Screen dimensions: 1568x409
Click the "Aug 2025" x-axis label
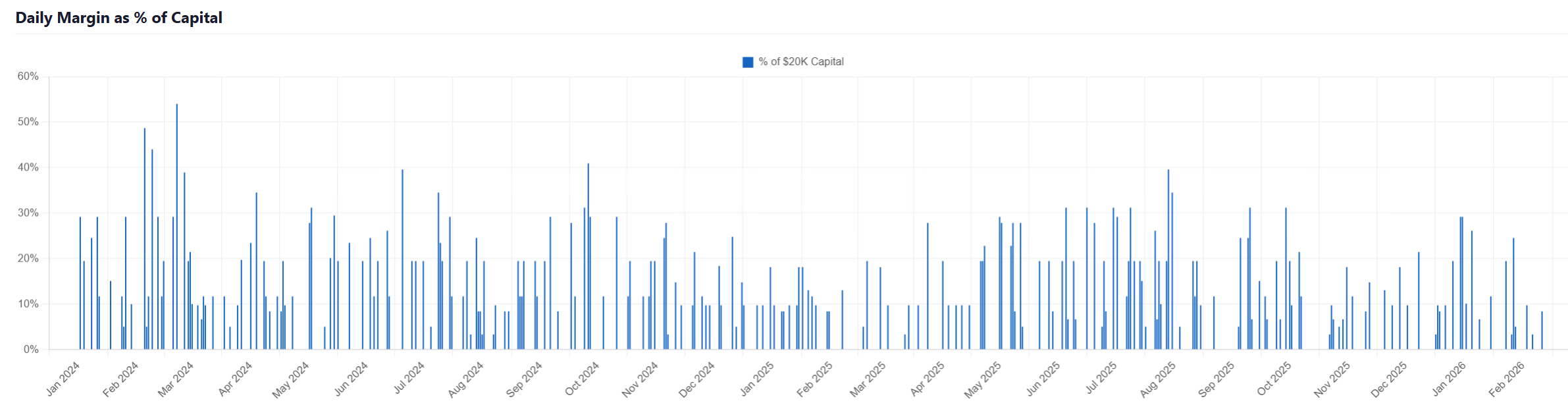pyautogui.click(x=1157, y=379)
